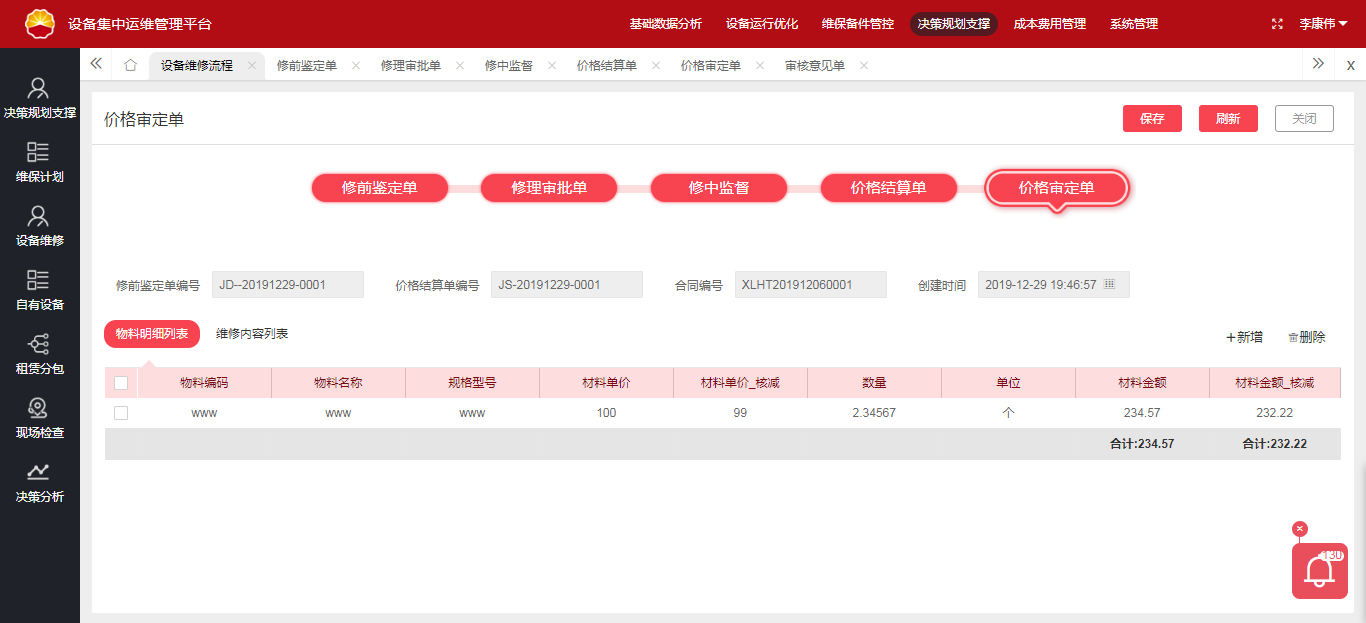Dismiss the notification widget with red X
This screenshot has width=1366, height=623.
click(1299, 529)
